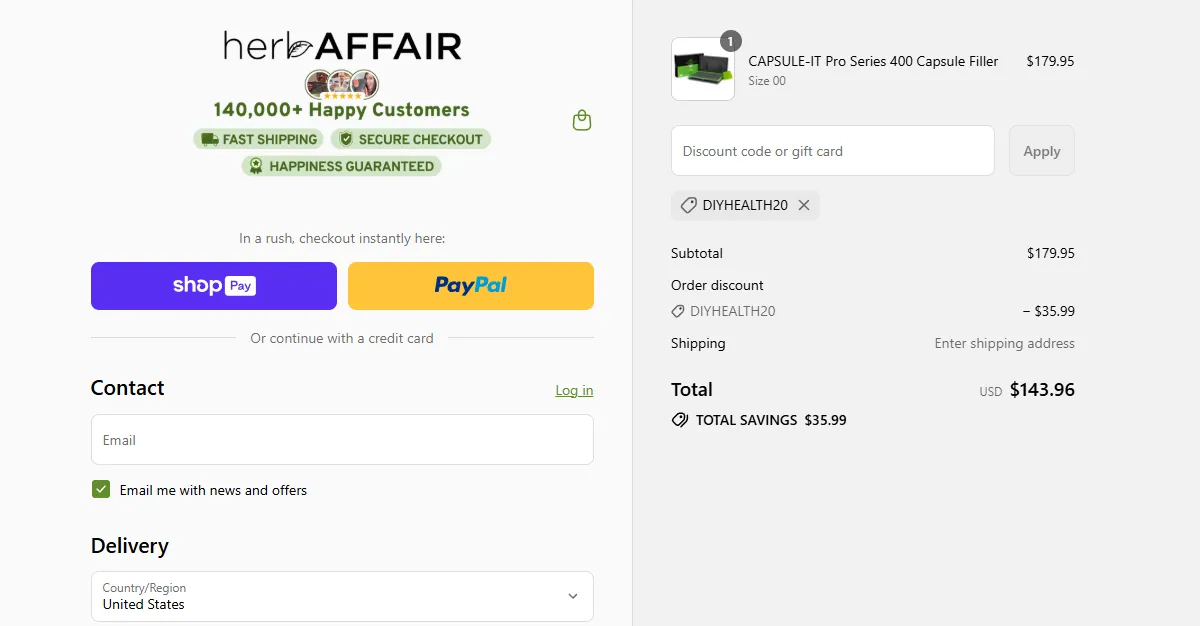Click the PayPal logo on the yellow button

470,285
